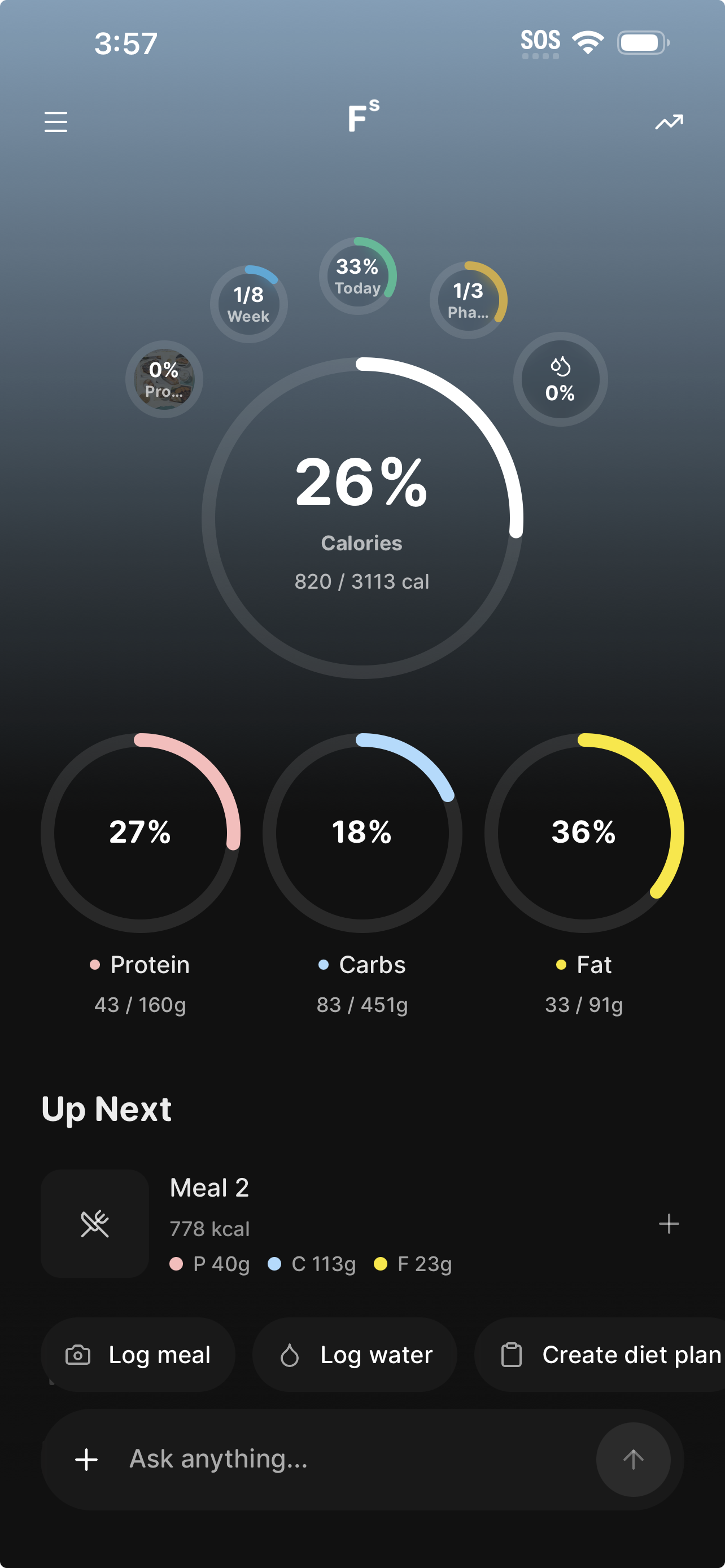Select the 1/3 Phase progress ring
725x1568 pixels.
(468, 300)
